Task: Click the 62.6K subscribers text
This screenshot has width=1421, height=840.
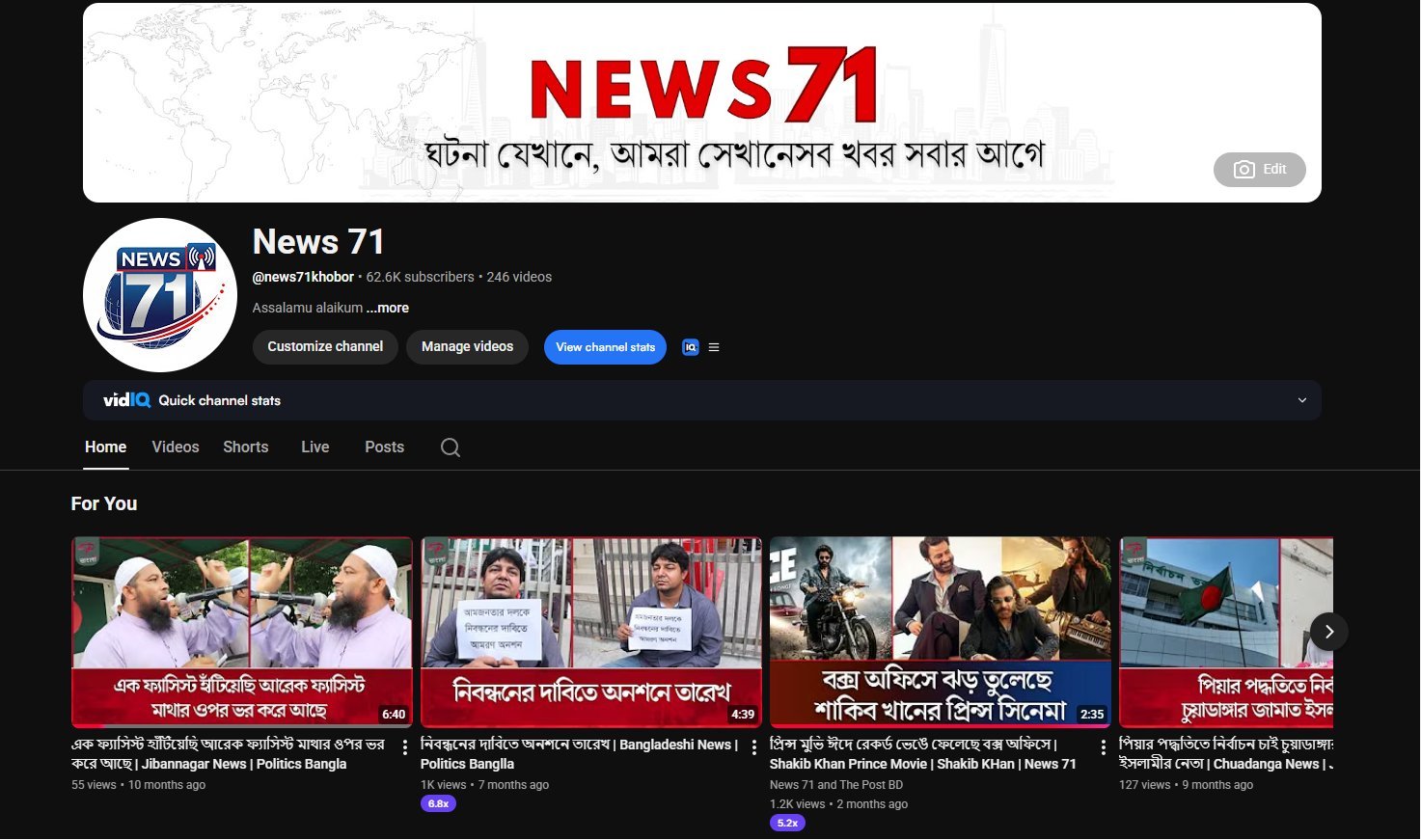Action: (x=420, y=277)
